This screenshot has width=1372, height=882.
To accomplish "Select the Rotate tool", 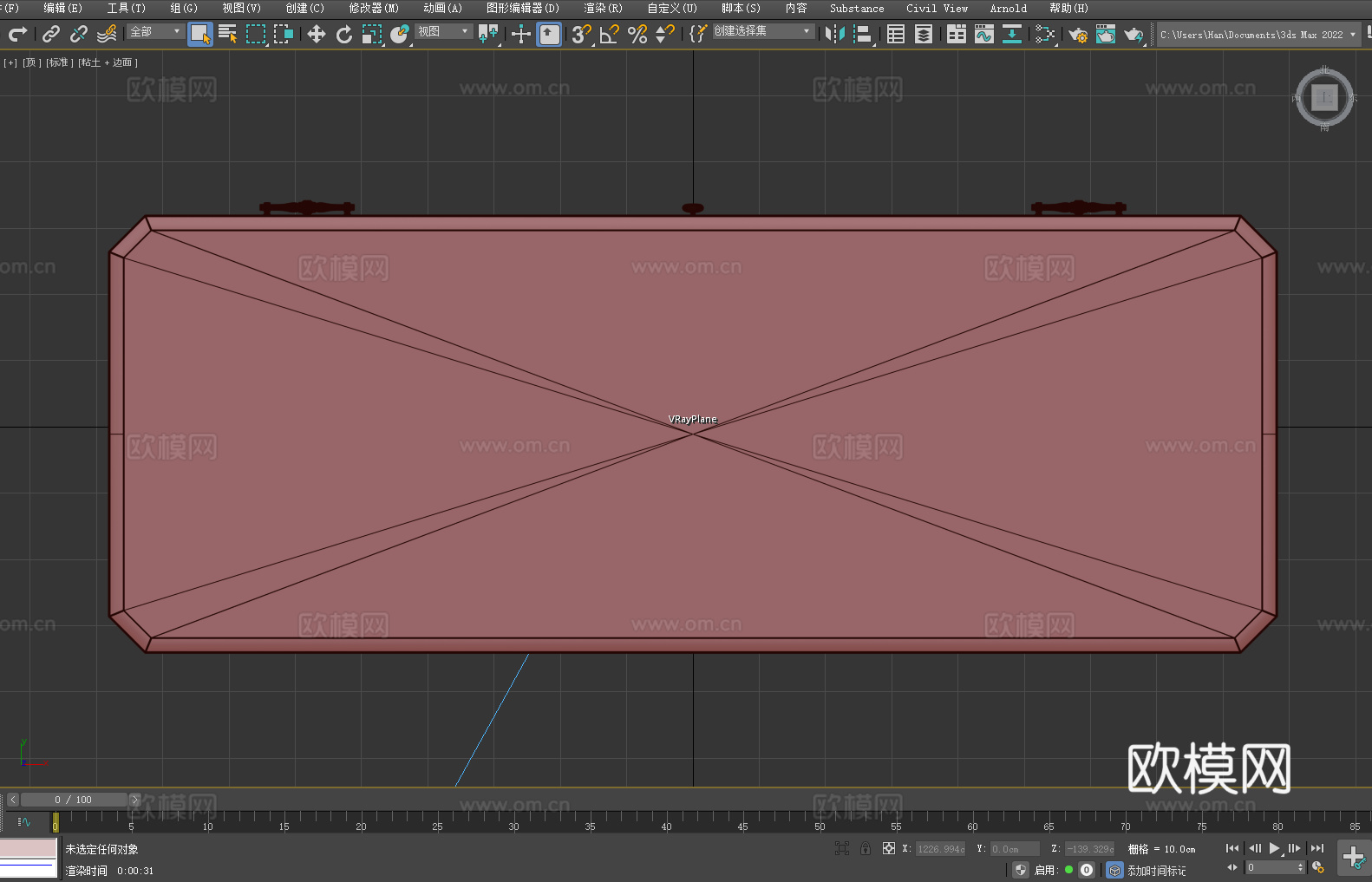I will pyautogui.click(x=344, y=34).
